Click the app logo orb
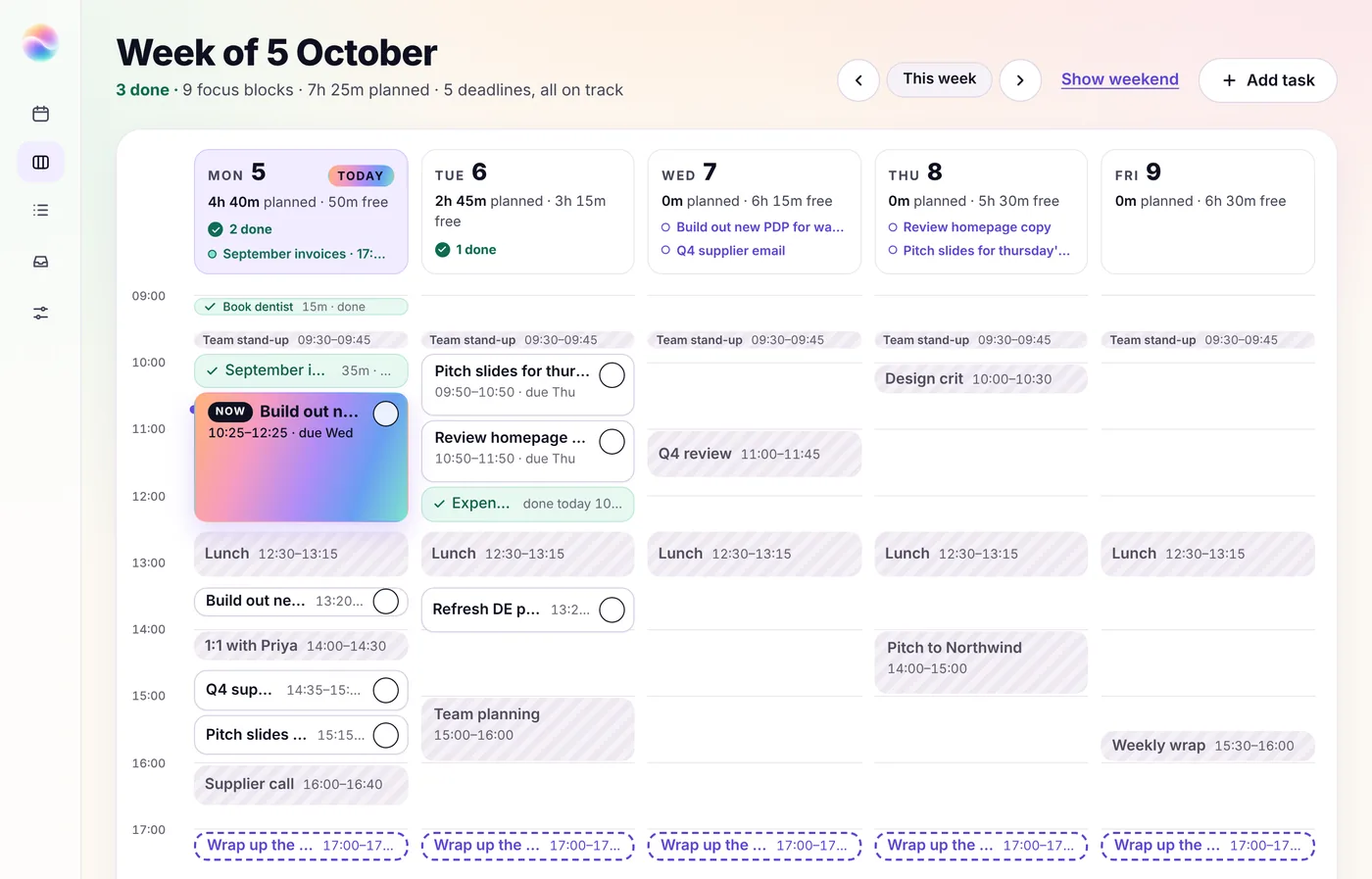This screenshot has width=1372, height=879. [x=40, y=43]
